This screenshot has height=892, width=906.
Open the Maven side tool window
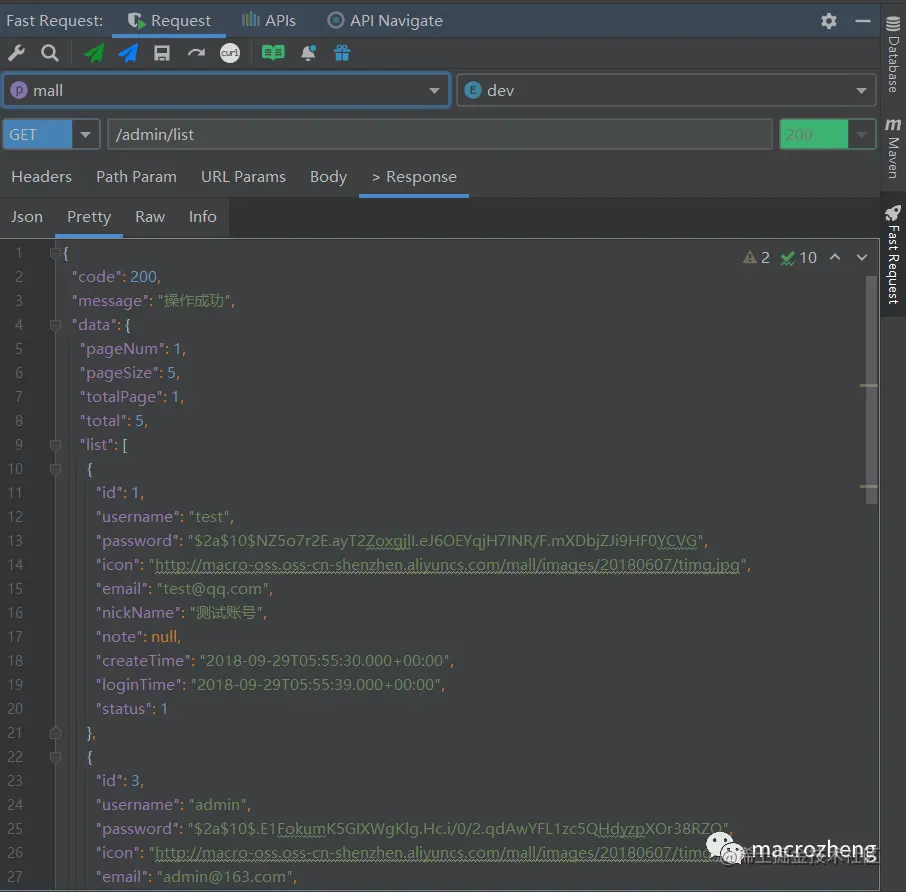[x=893, y=148]
